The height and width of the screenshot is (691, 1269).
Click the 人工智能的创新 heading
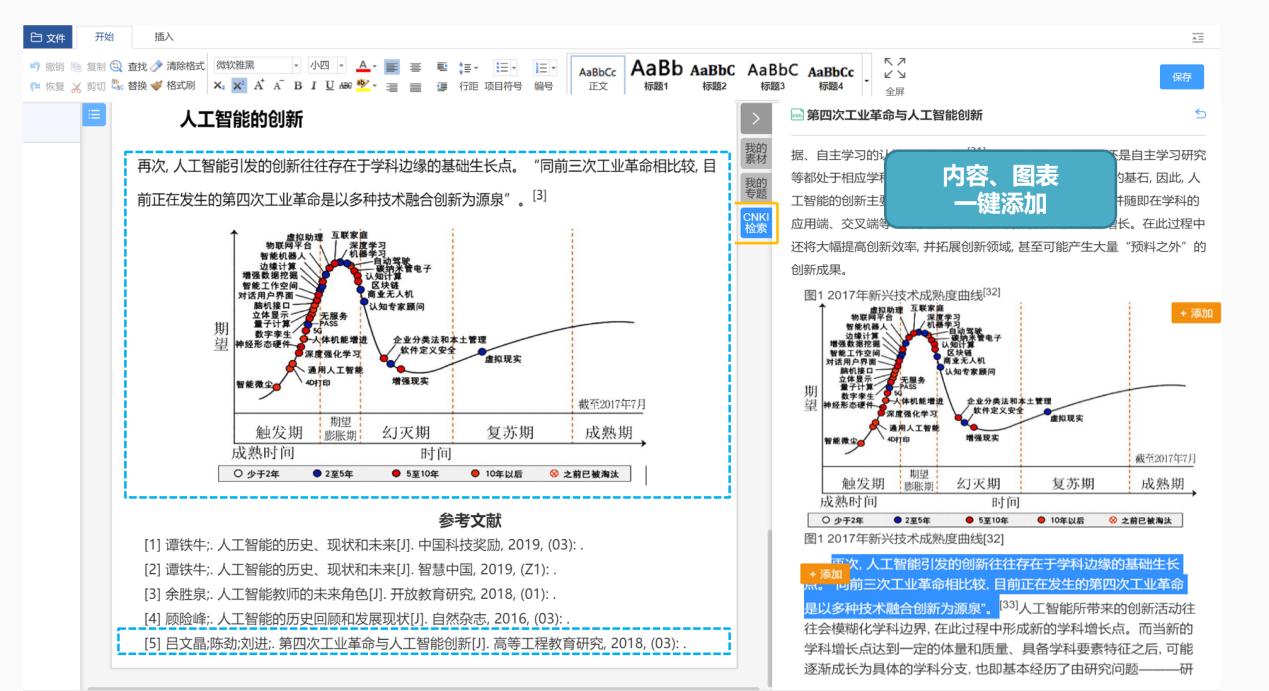tap(241, 121)
